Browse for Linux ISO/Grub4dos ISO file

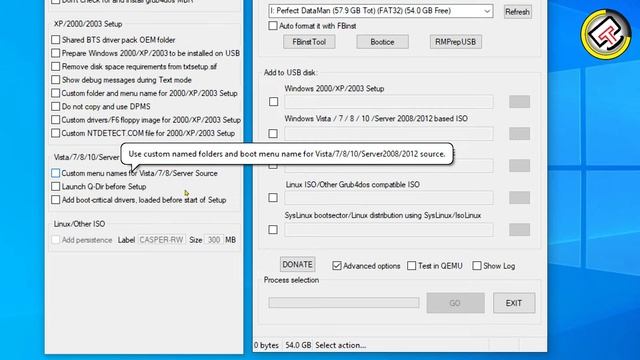519,198
